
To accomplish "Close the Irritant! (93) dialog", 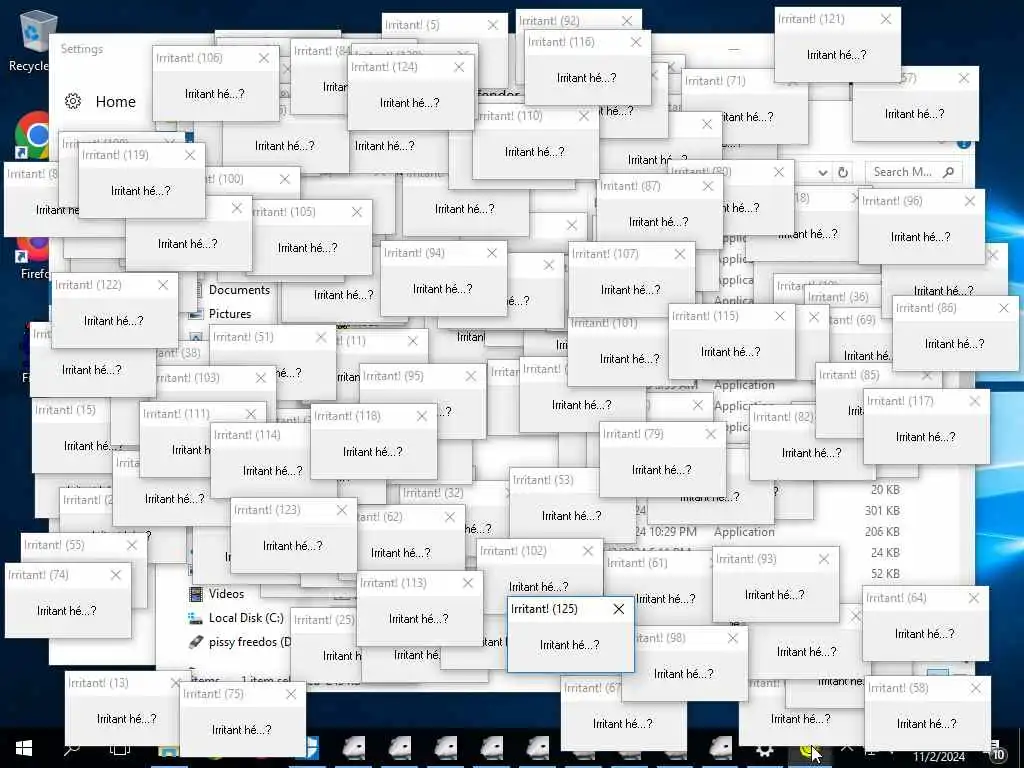I will pos(824,559).
